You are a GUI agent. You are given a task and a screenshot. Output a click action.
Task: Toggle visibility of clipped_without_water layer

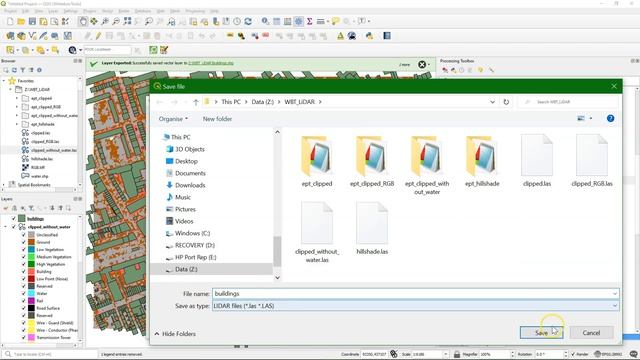[x=14, y=227]
